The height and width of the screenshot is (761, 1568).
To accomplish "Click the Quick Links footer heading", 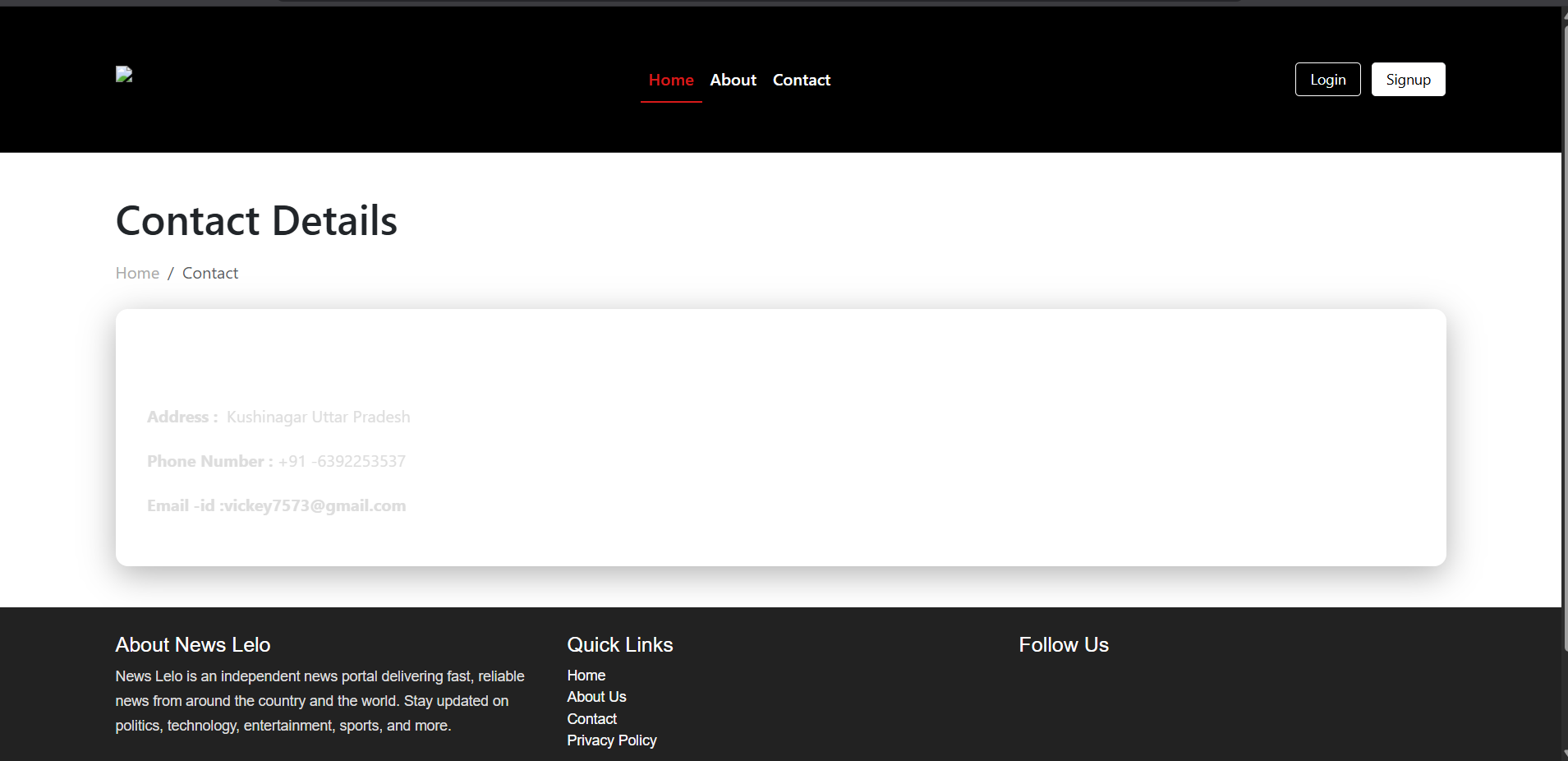I will tap(619, 645).
